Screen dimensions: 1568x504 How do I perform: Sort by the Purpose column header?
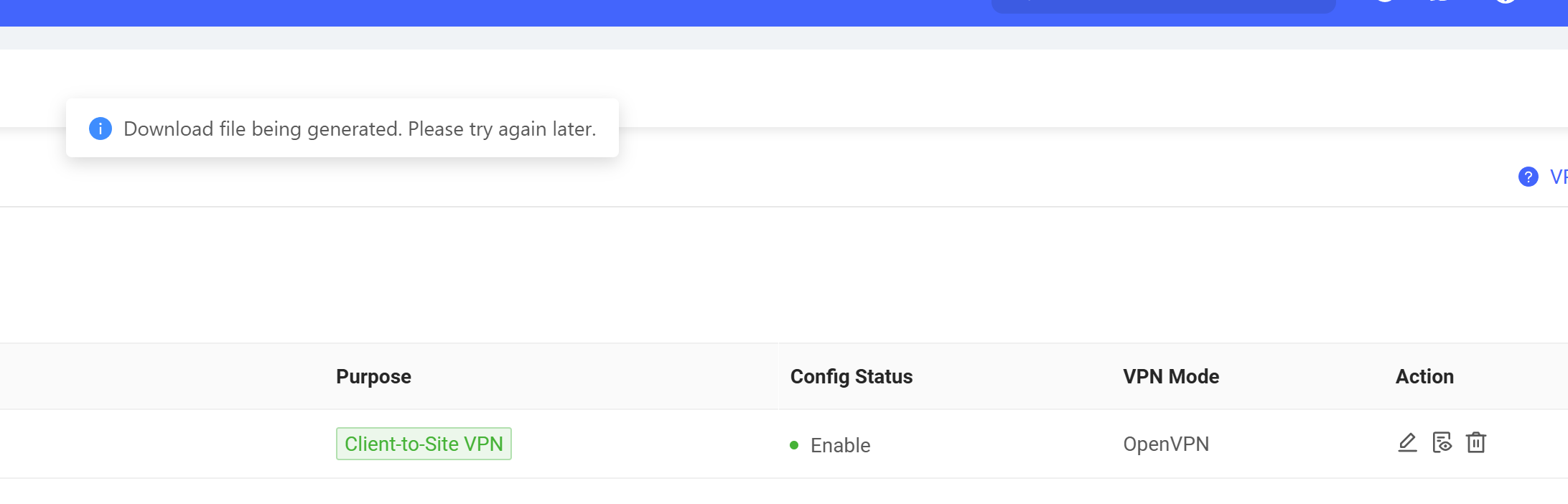[373, 376]
